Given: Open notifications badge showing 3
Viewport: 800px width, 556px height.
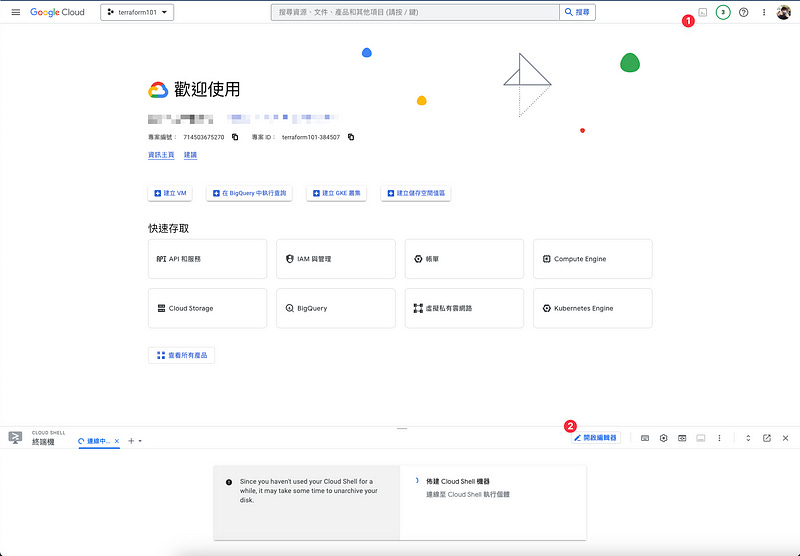Looking at the screenshot, I should (723, 12).
